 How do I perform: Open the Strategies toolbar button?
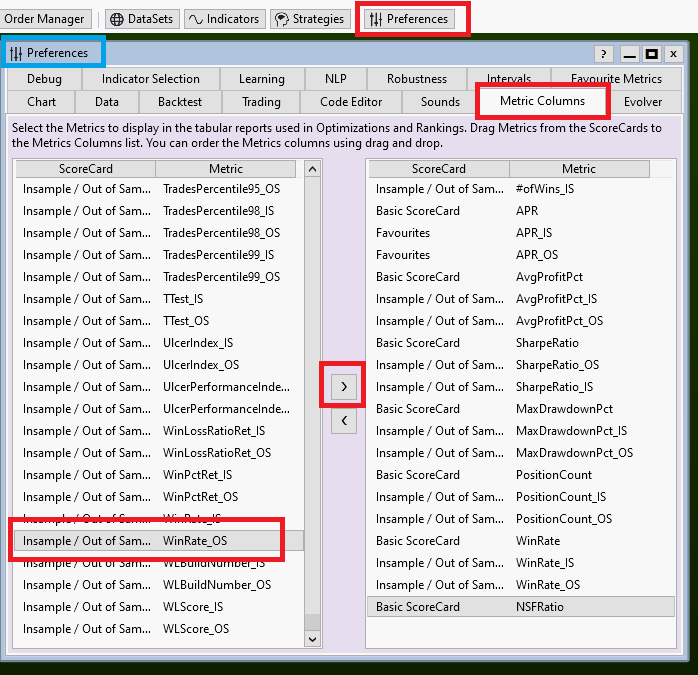pyautogui.click(x=309, y=19)
